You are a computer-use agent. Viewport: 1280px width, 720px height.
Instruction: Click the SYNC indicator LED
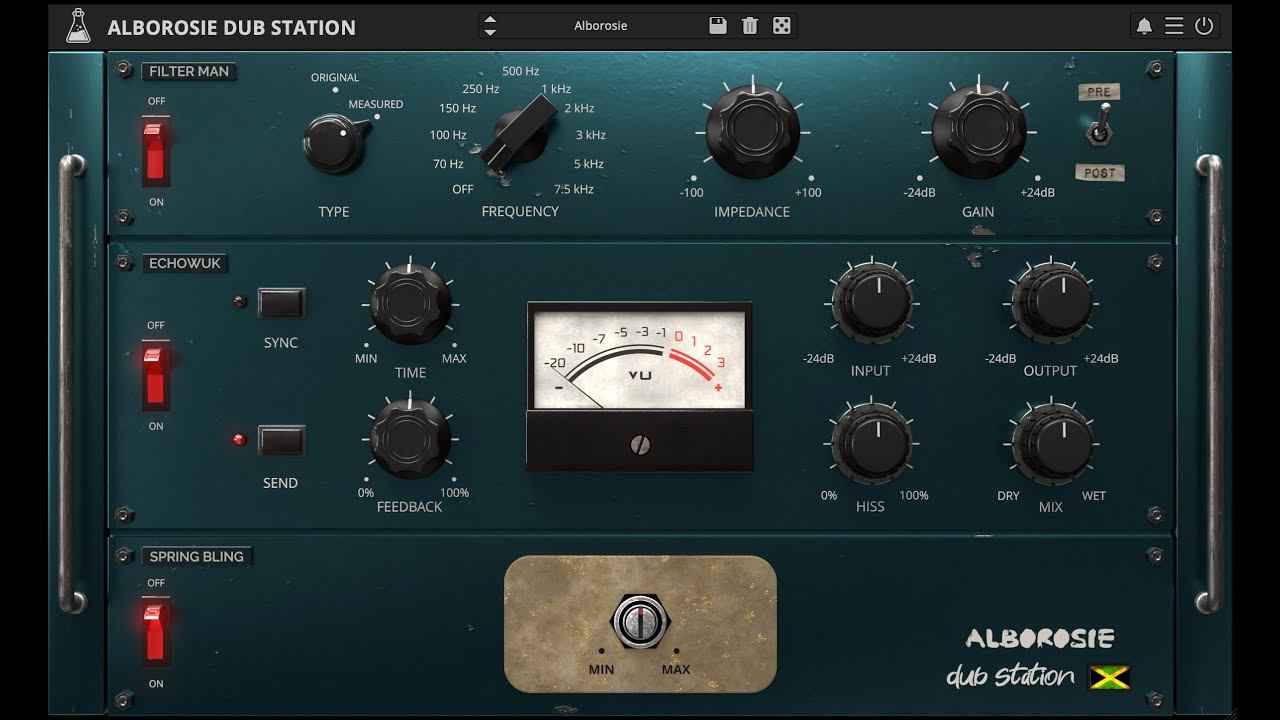tap(239, 301)
